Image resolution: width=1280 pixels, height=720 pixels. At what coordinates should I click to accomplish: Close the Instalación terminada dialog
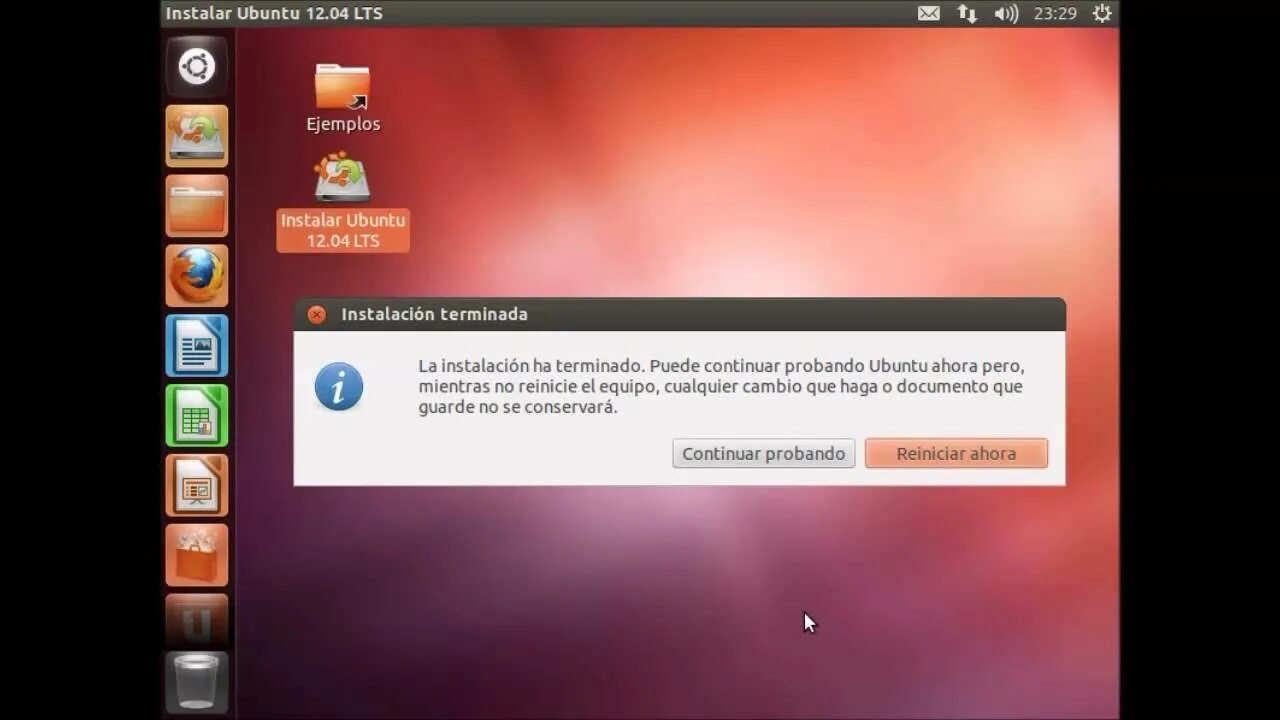pyautogui.click(x=317, y=314)
